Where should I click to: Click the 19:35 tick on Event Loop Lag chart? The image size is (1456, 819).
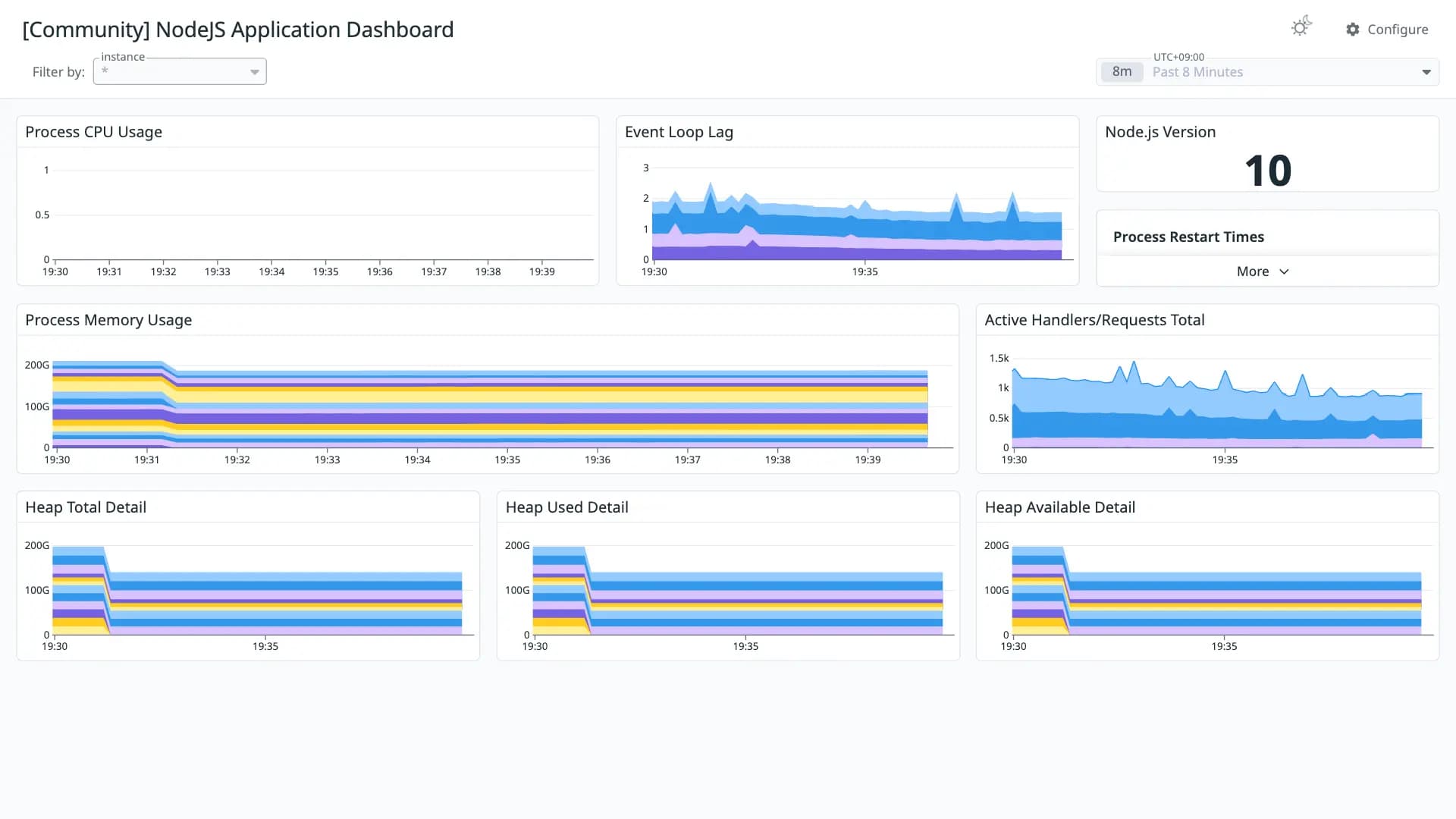pyautogui.click(x=864, y=271)
